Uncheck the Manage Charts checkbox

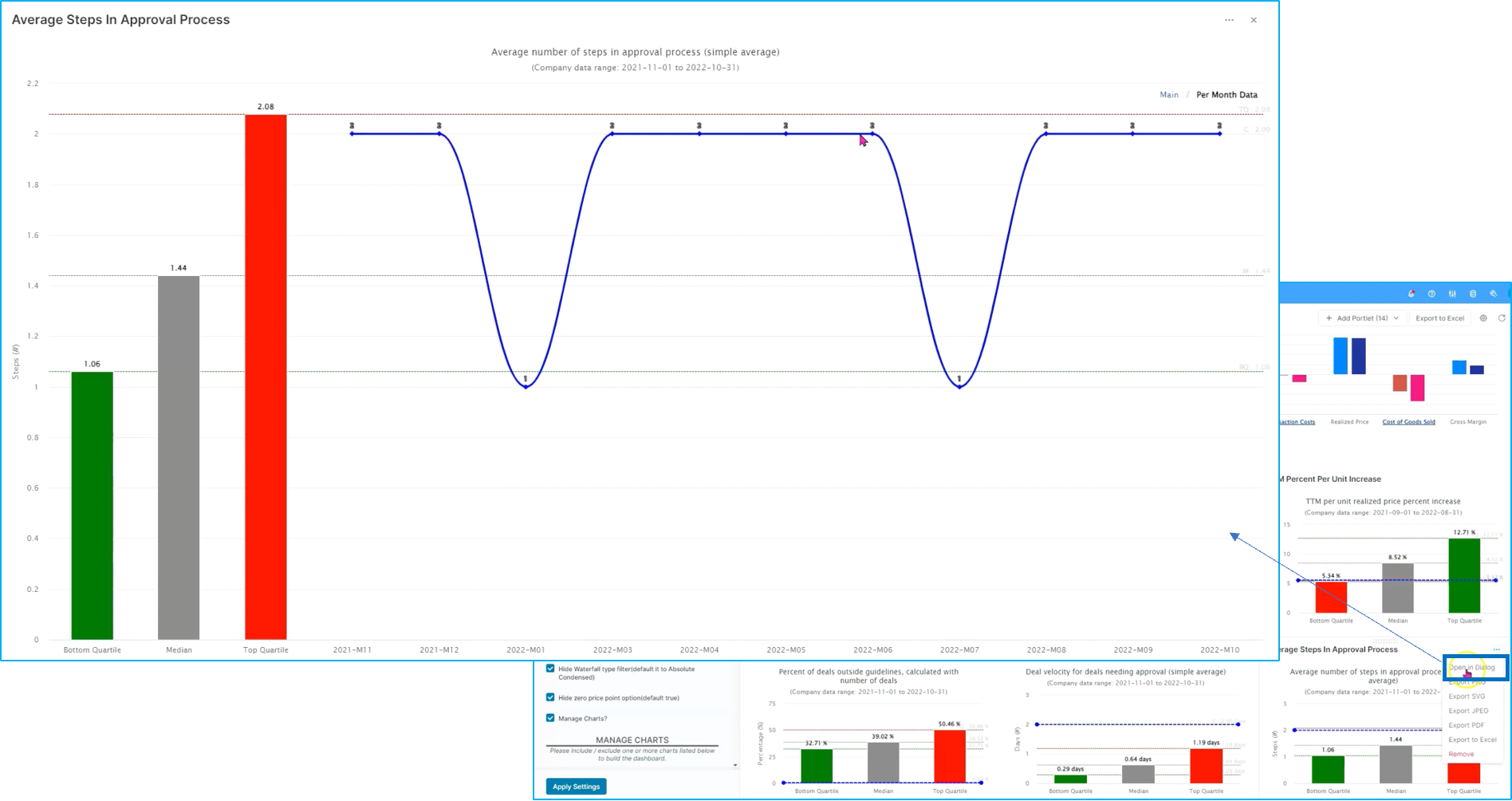550,718
